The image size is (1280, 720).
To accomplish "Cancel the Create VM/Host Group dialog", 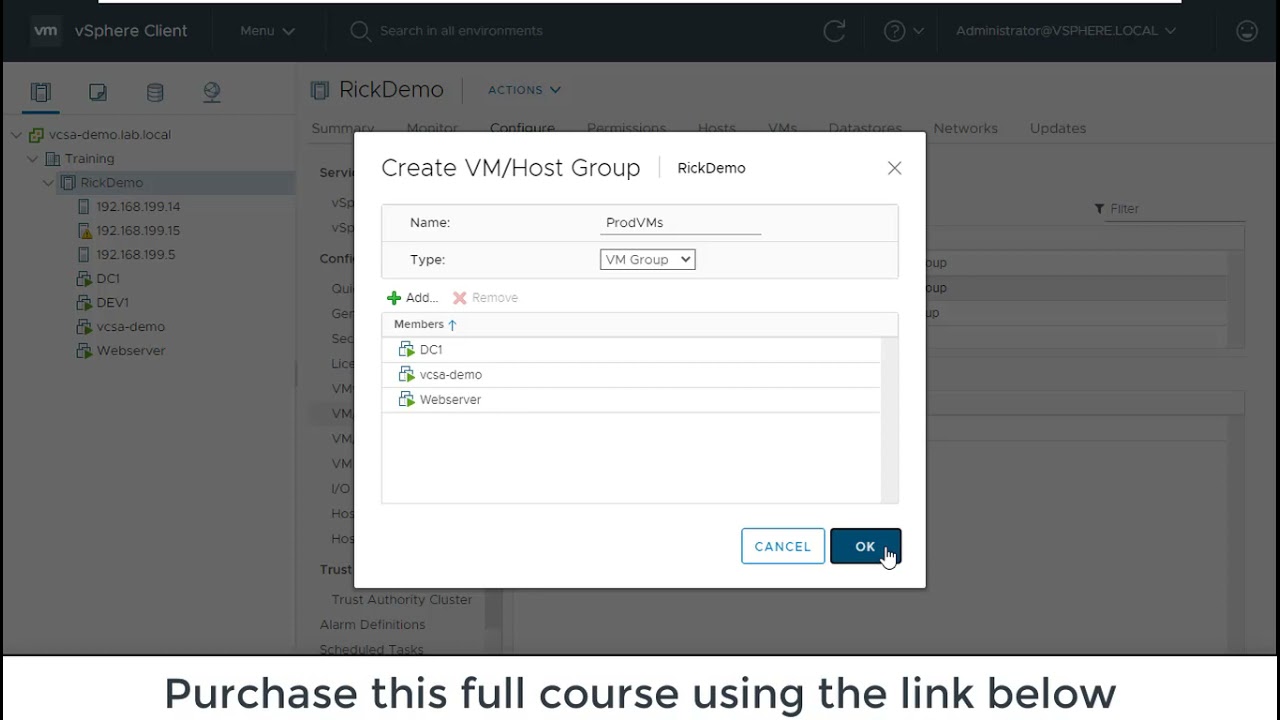I will pos(783,546).
